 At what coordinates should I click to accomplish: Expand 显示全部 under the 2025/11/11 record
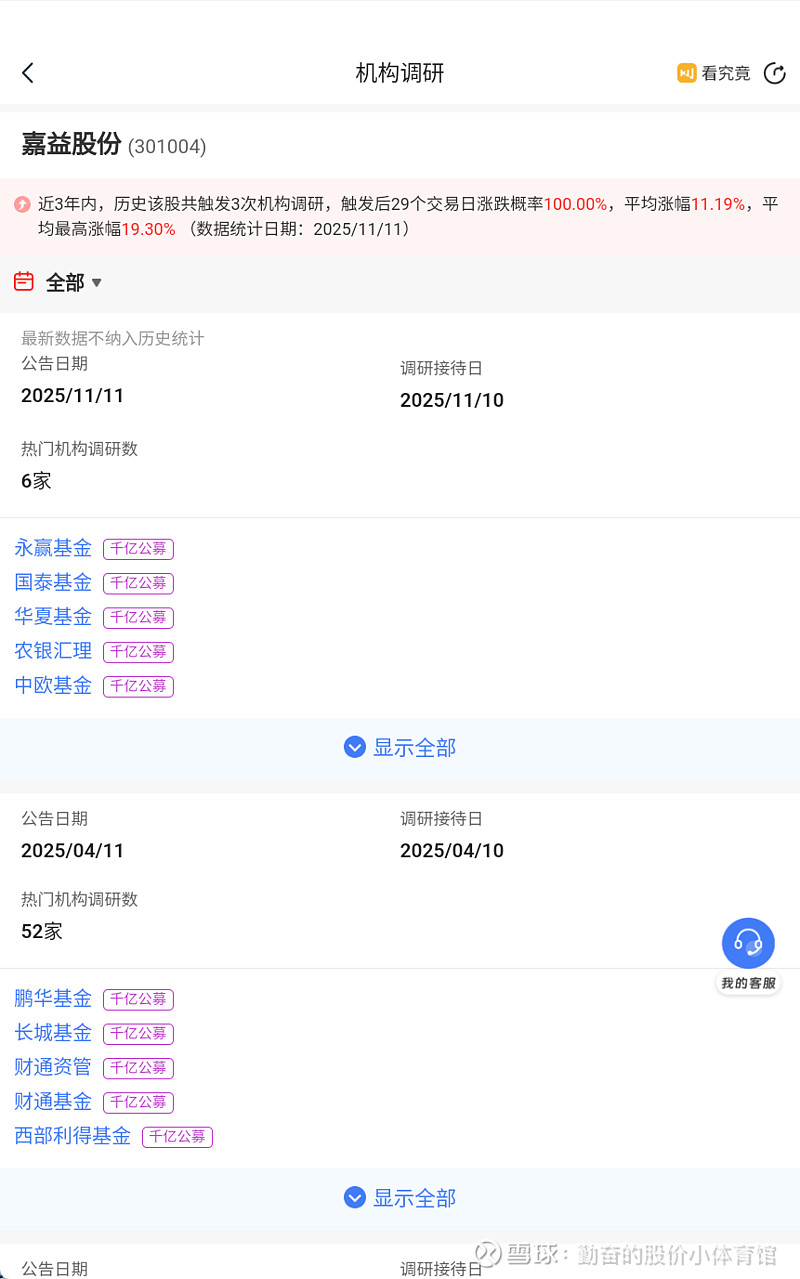(x=400, y=747)
